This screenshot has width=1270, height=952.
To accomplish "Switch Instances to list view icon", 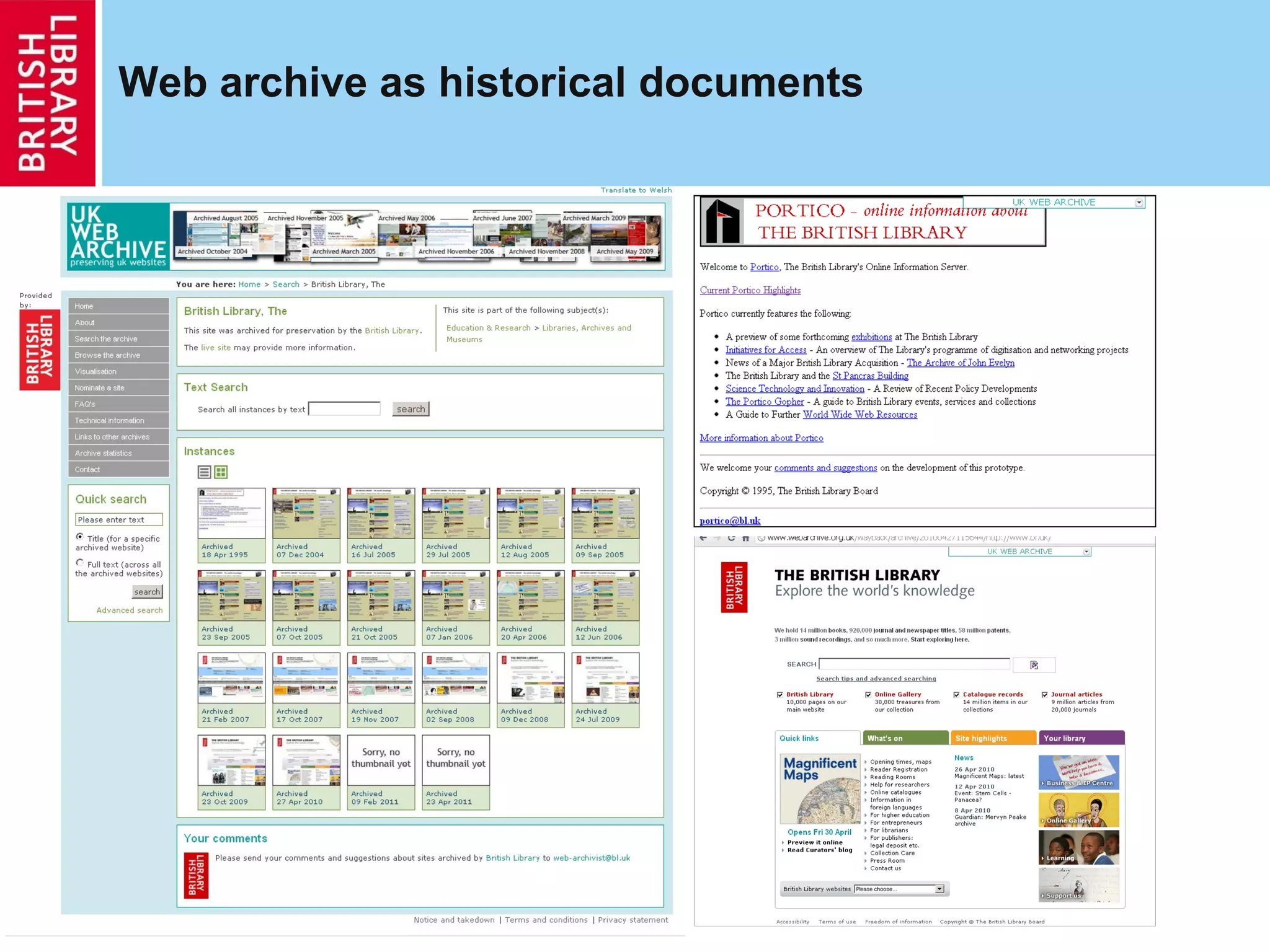I will tap(204, 472).
